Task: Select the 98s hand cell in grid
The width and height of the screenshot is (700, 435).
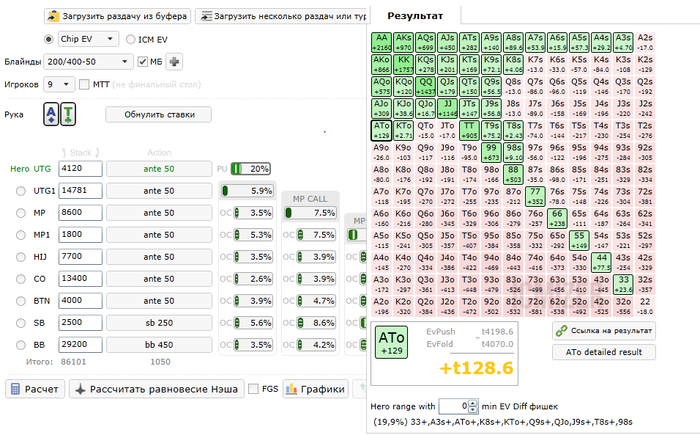Action: 513,152
